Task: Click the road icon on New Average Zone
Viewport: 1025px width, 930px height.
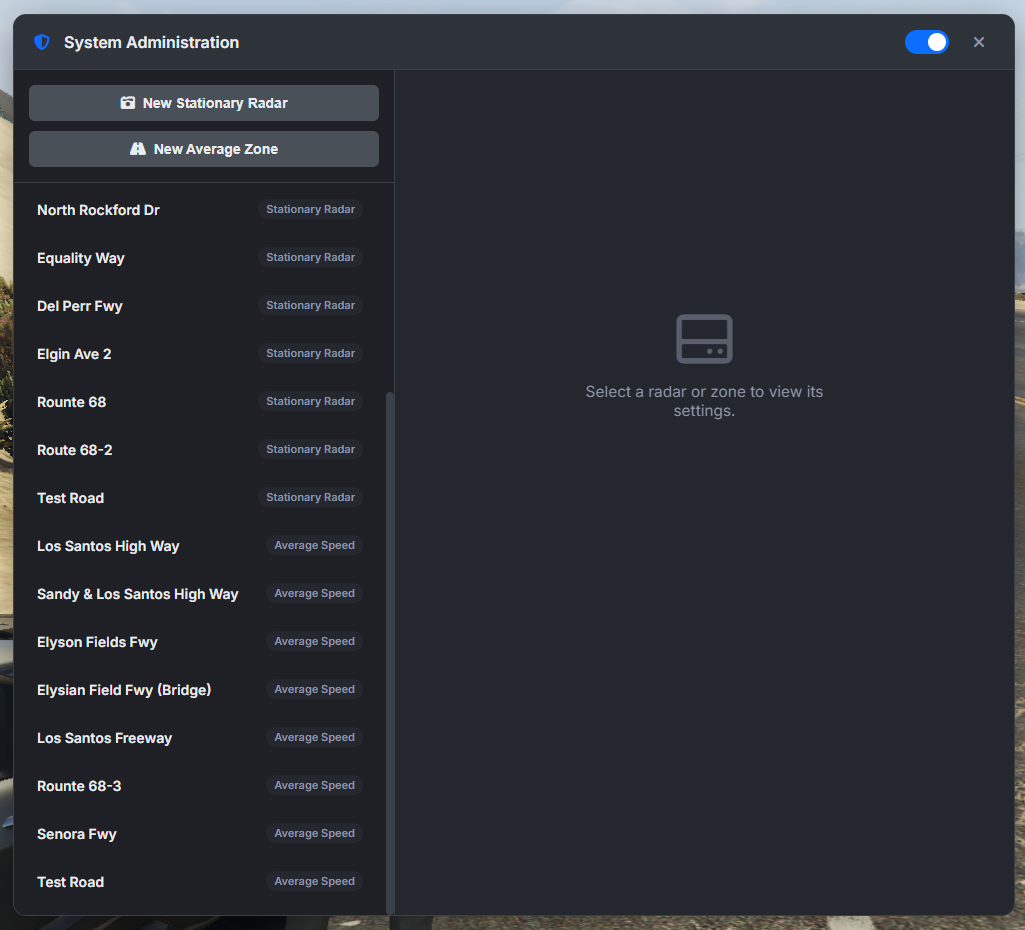Action: (137, 149)
